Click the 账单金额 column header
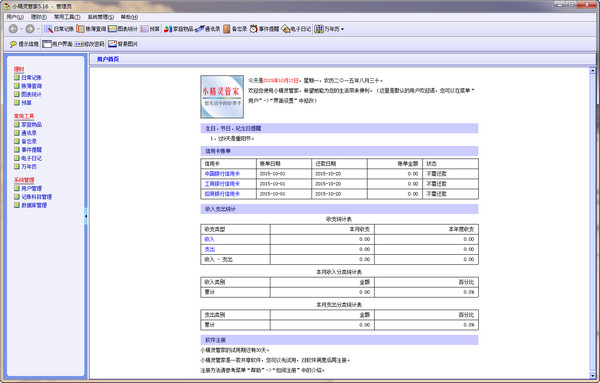Screen dimensions: 600x383 [408, 163]
